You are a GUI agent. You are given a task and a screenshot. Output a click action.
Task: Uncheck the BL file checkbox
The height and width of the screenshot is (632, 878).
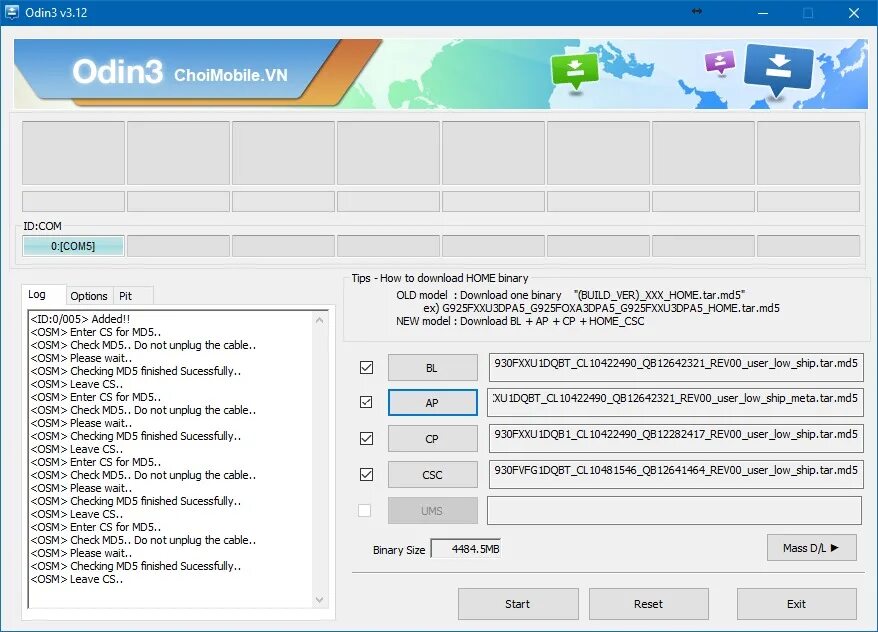(x=366, y=367)
